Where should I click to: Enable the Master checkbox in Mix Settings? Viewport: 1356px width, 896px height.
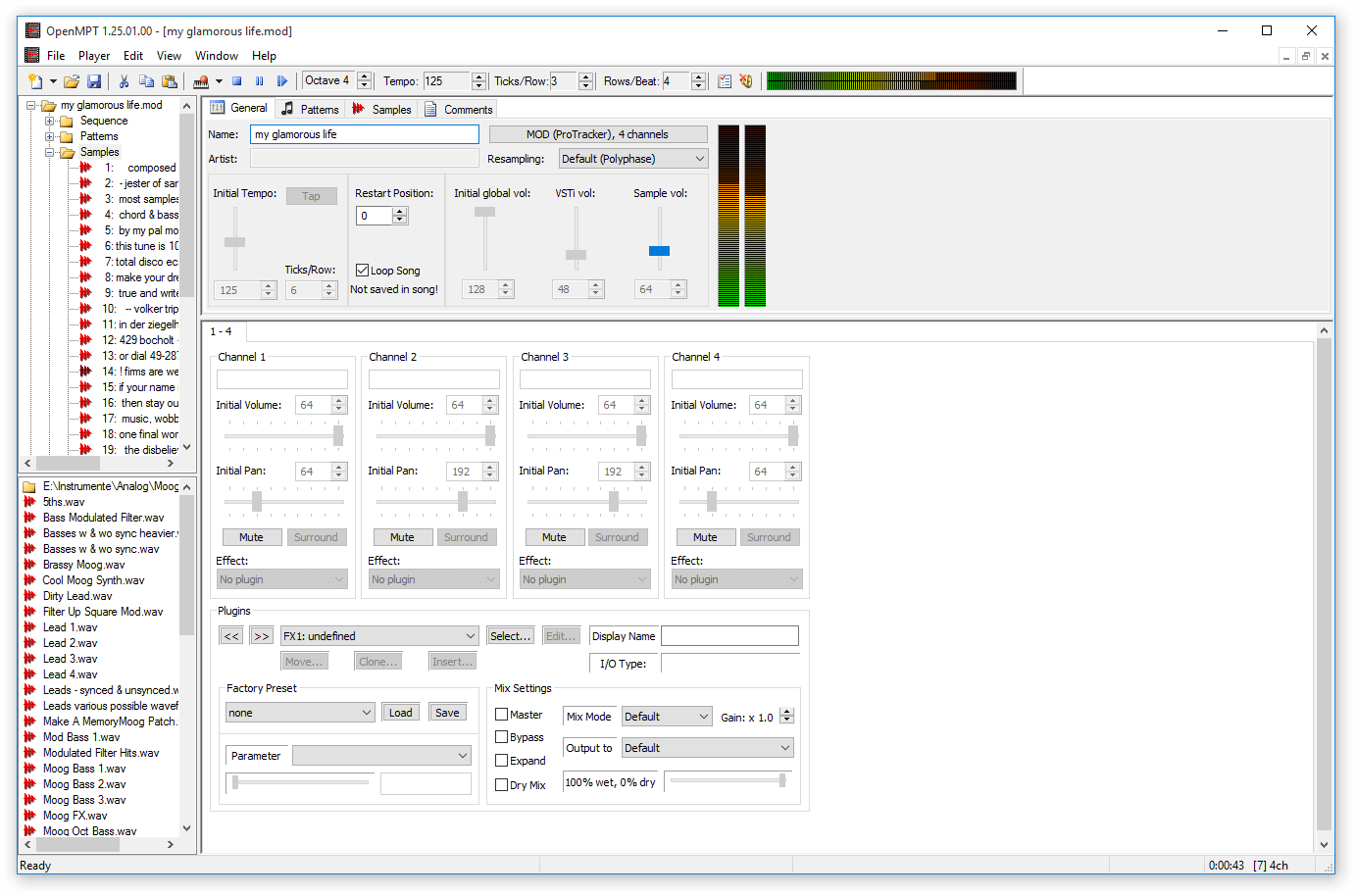[501, 715]
